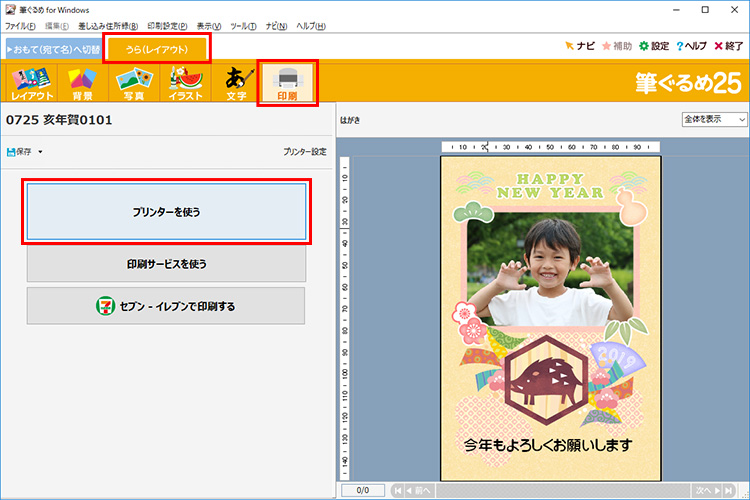The width and height of the screenshot is (750, 500).
Task: Click the 印刷サービスを使う button
Action: (x=166, y=264)
